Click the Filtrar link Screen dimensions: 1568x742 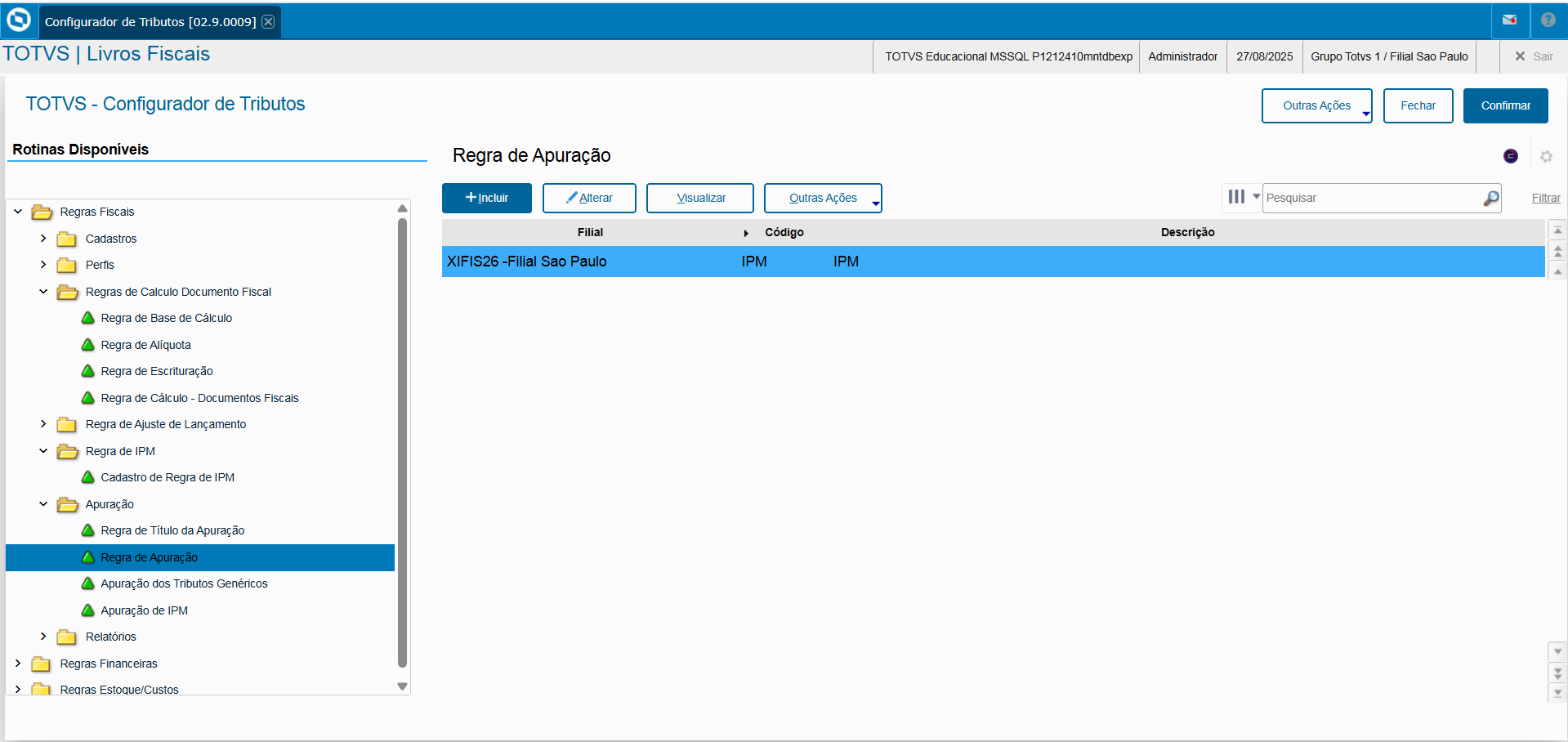pyautogui.click(x=1546, y=198)
